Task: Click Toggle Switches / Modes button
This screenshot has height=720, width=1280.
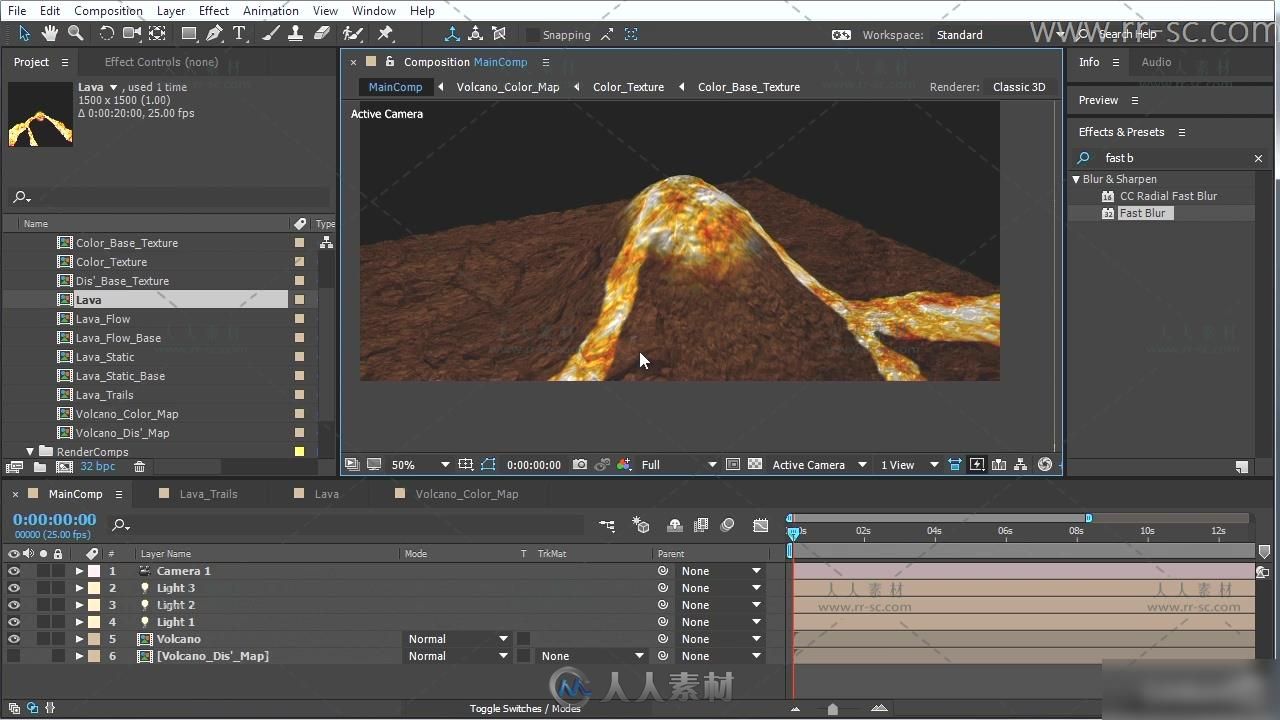Action: click(525, 708)
